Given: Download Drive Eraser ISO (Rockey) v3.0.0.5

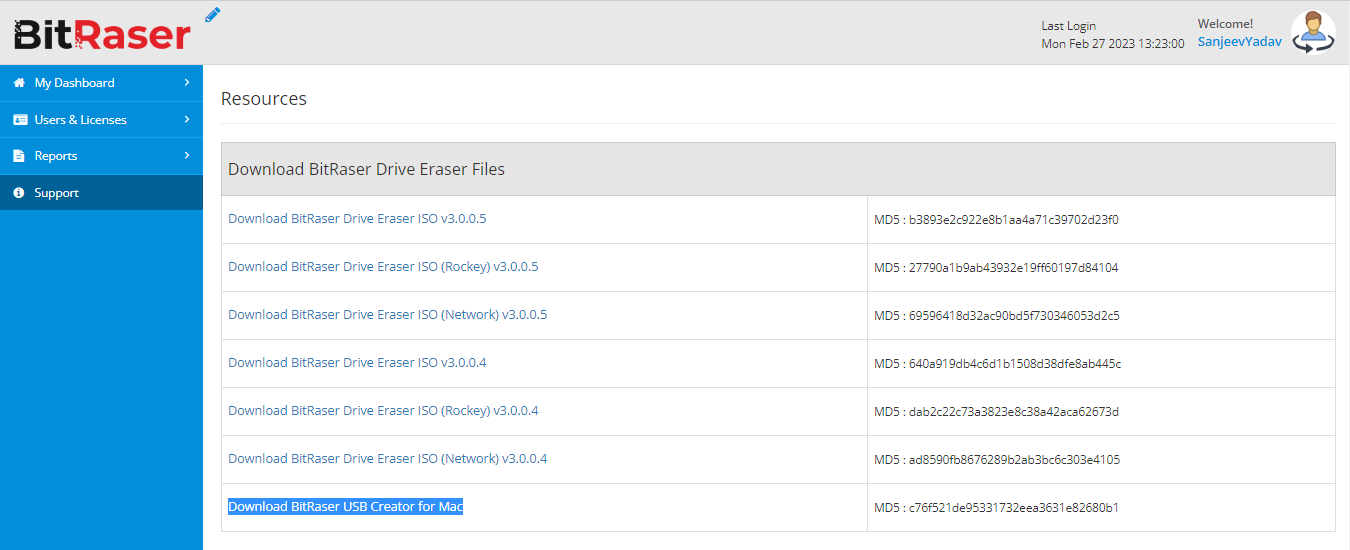Looking at the screenshot, I should [383, 266].
